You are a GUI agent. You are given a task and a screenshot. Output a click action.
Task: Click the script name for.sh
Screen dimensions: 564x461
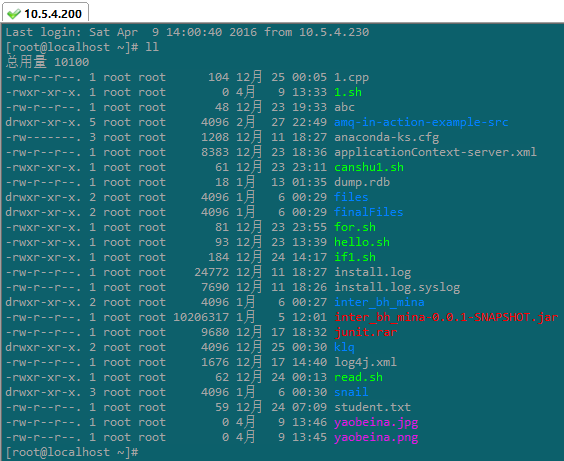pos(355,227)
